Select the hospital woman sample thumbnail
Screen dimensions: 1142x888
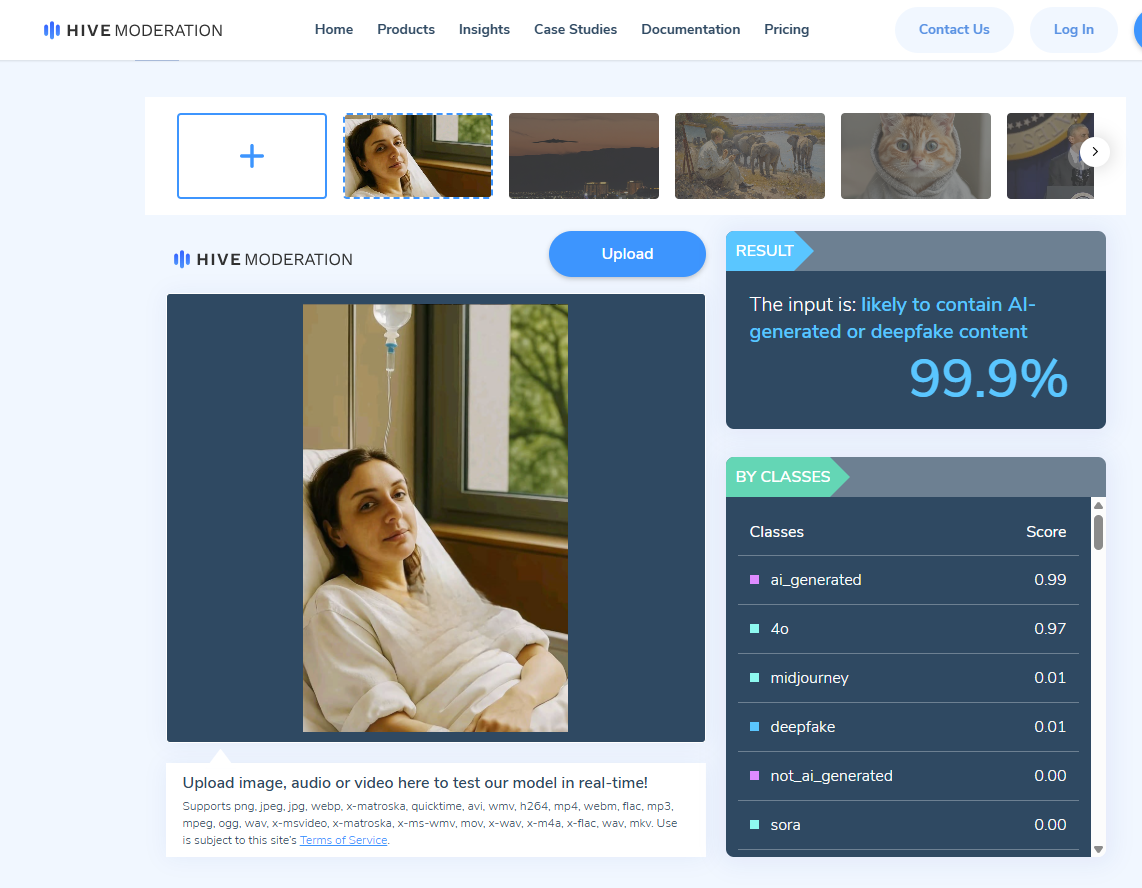pyautogui.click(x=418, y=156)
